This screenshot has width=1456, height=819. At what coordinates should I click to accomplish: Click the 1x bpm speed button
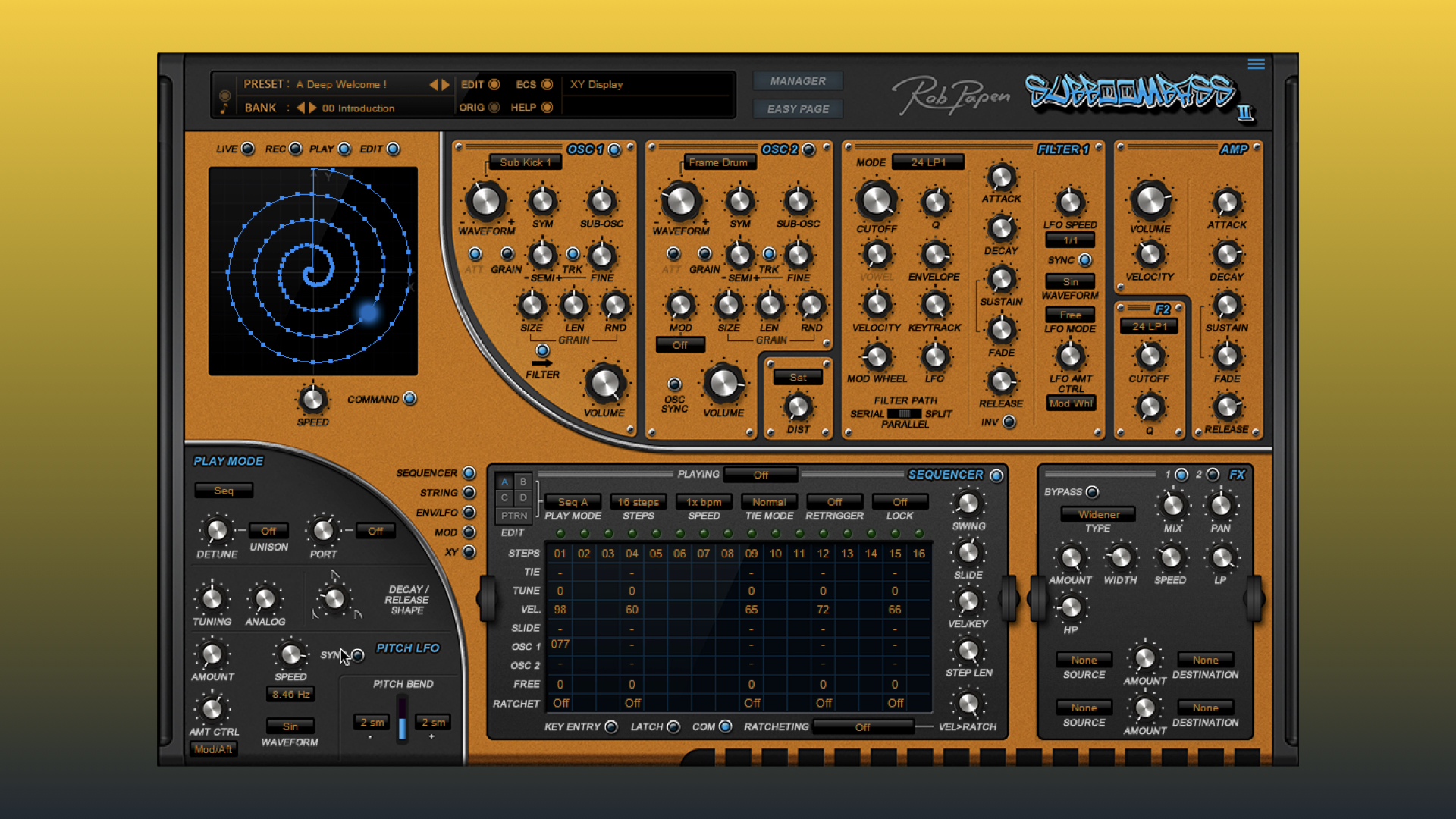coord(704,502)
